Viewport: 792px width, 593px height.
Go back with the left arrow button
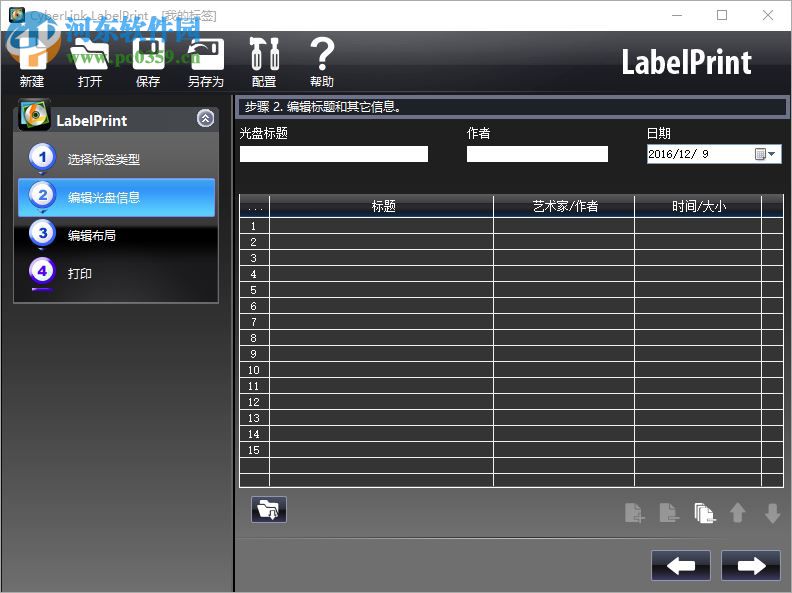[x=681, y=566]
